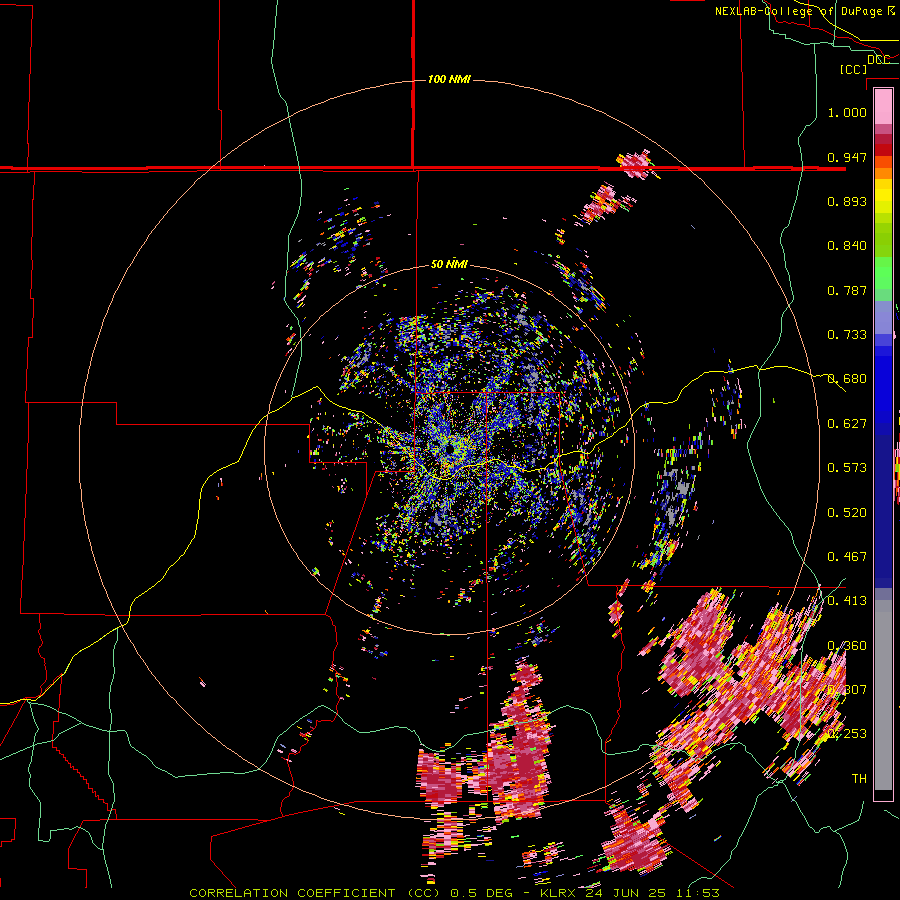Pick the yellow color bar segment
The width and height of the screenshot is (900, 900).
(x=883, y=197)
